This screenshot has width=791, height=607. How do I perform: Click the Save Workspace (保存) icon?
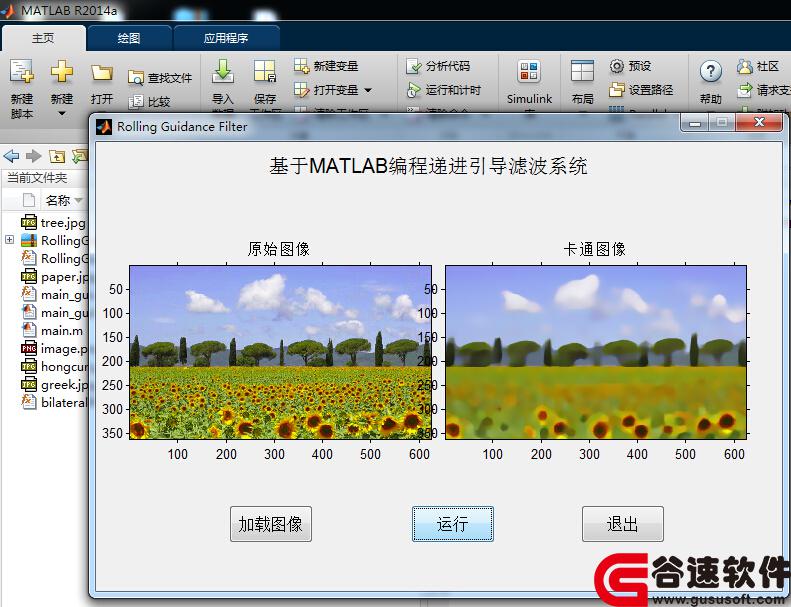click(x=265, y=71)
